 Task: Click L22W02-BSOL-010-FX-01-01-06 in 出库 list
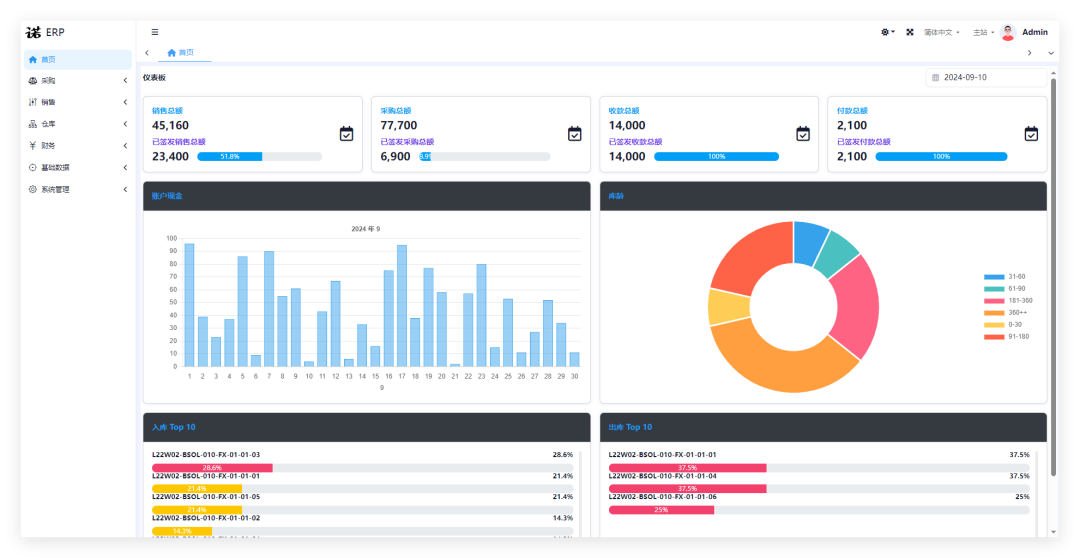pos(663,497)
